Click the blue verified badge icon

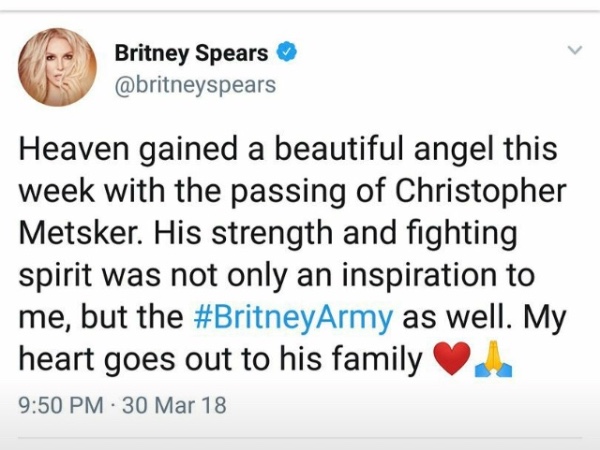286,53
